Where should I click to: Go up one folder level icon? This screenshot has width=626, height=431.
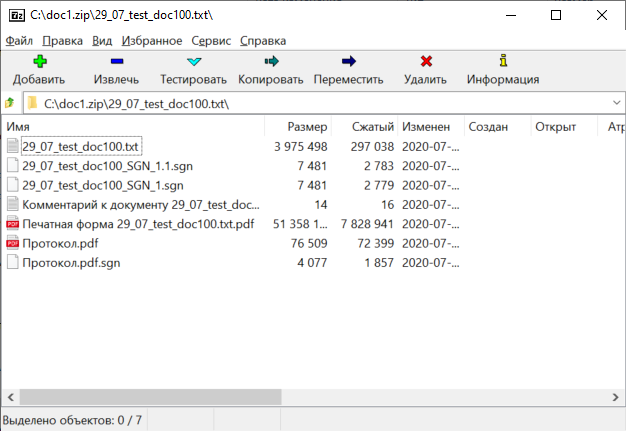[10, 103]
